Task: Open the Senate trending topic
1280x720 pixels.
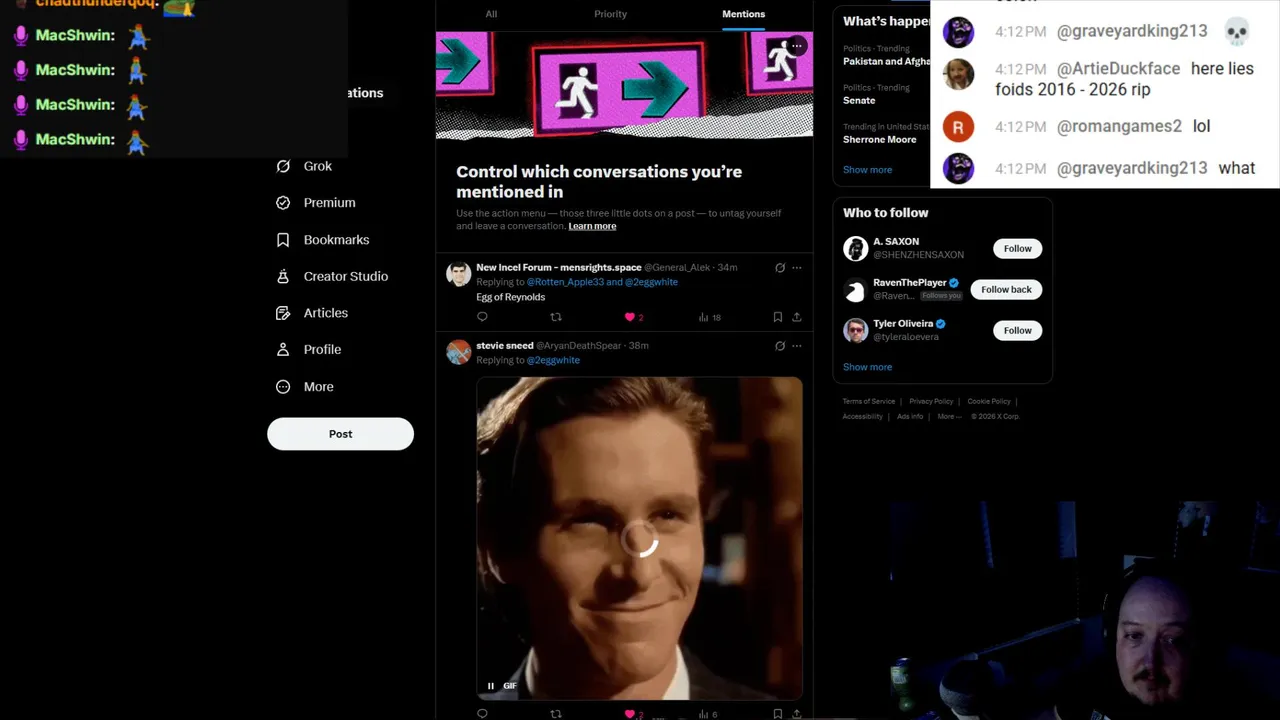Action: 859,100
